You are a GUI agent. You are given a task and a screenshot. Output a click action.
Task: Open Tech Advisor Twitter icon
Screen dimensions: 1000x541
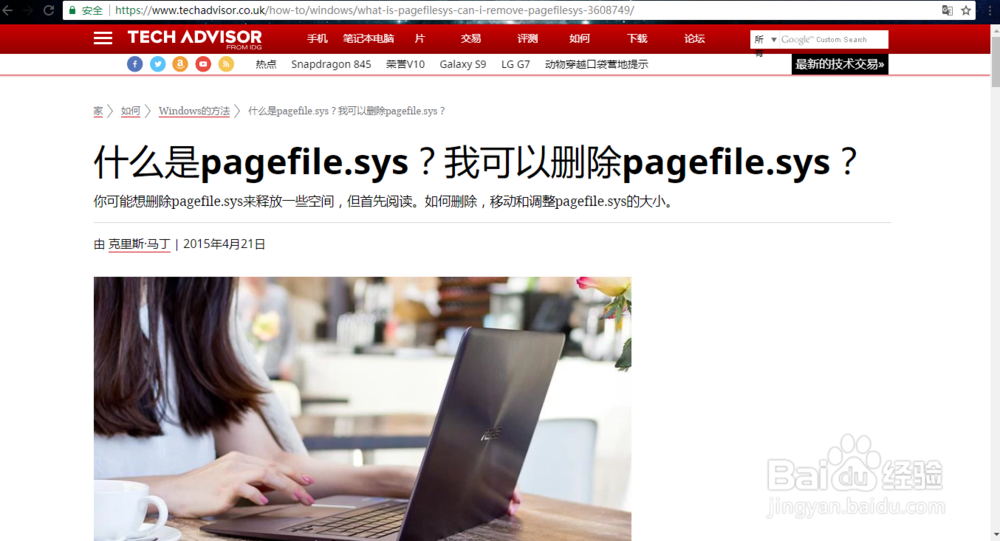158,64
